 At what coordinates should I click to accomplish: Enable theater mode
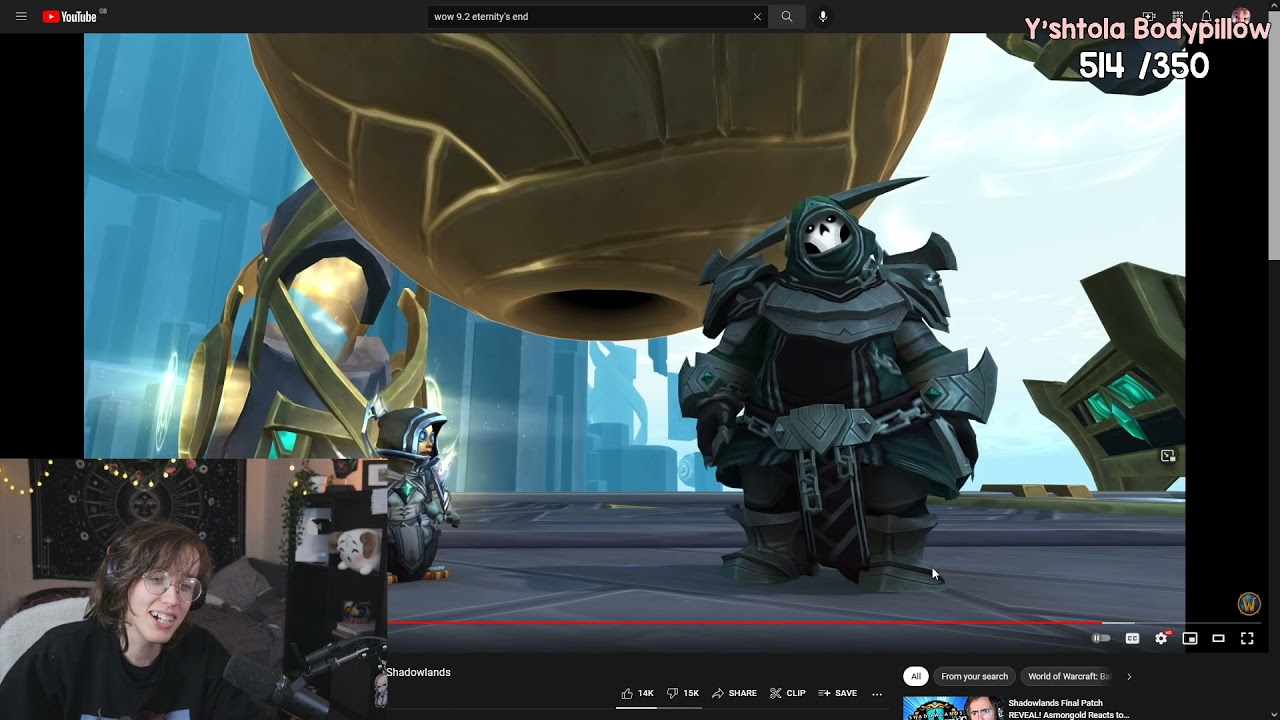1218,638
